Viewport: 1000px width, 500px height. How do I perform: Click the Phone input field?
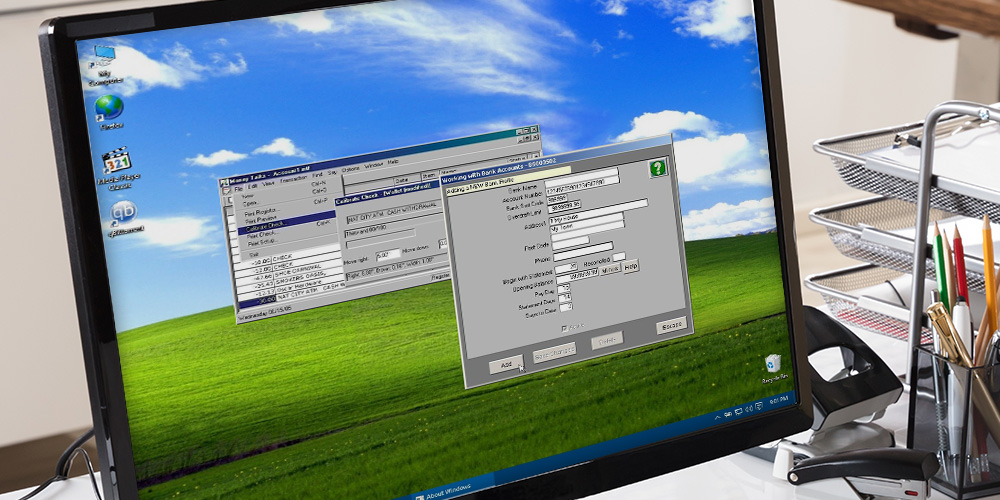(583, 251)
